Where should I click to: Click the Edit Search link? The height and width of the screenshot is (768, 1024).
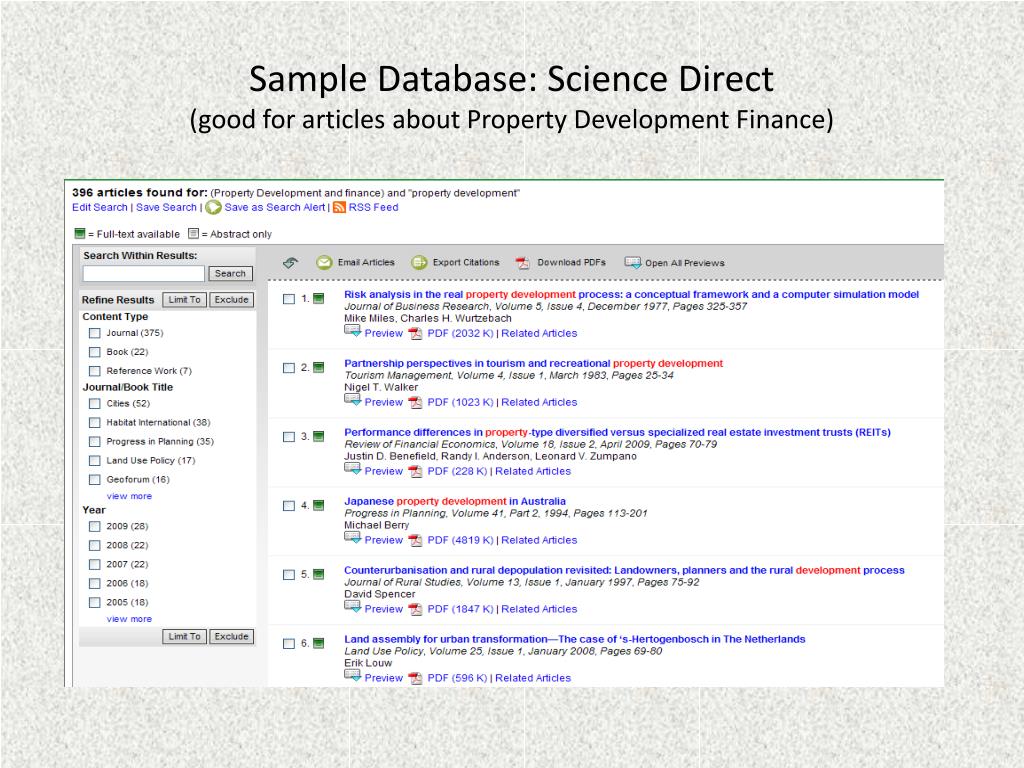[100, 207]
